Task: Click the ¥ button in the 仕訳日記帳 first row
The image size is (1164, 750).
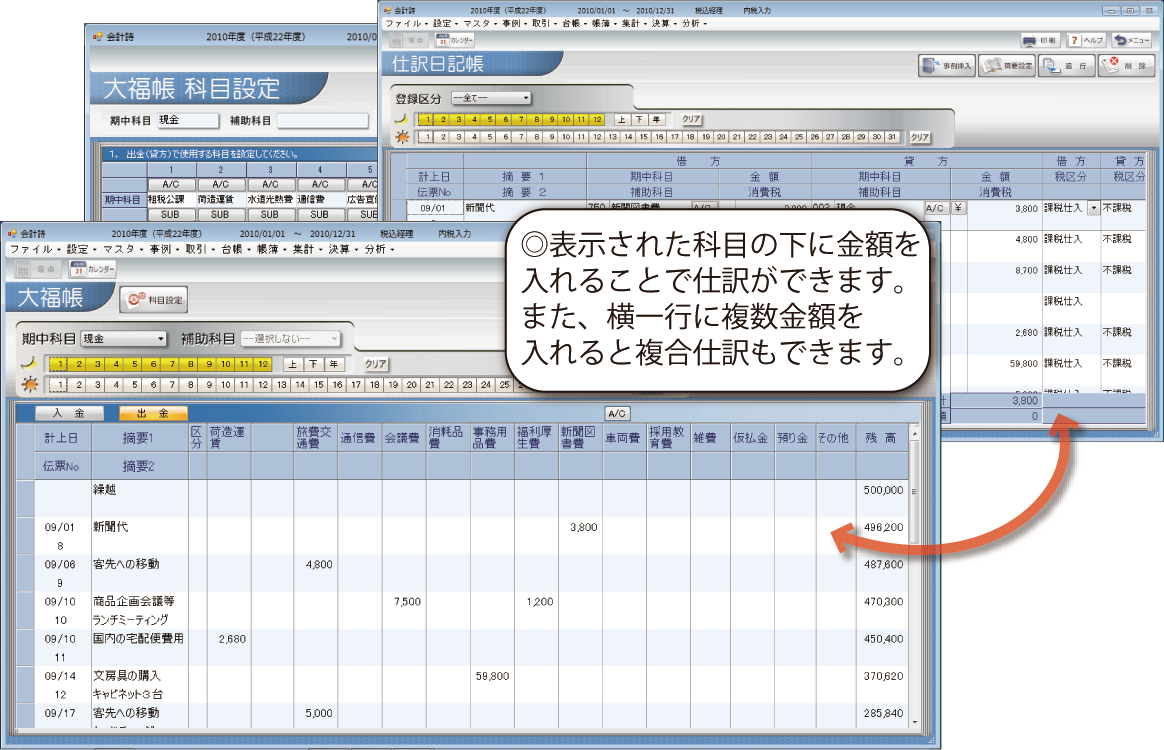Action: 958,208
